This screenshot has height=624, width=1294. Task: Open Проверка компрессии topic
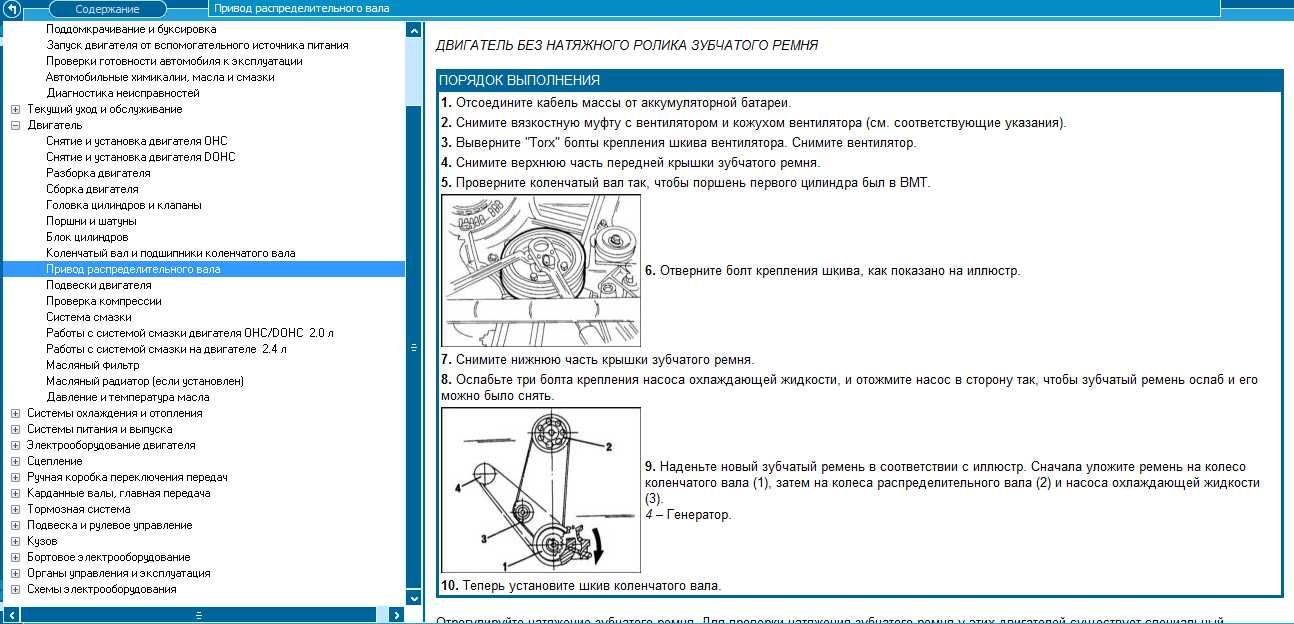(103, 301)
